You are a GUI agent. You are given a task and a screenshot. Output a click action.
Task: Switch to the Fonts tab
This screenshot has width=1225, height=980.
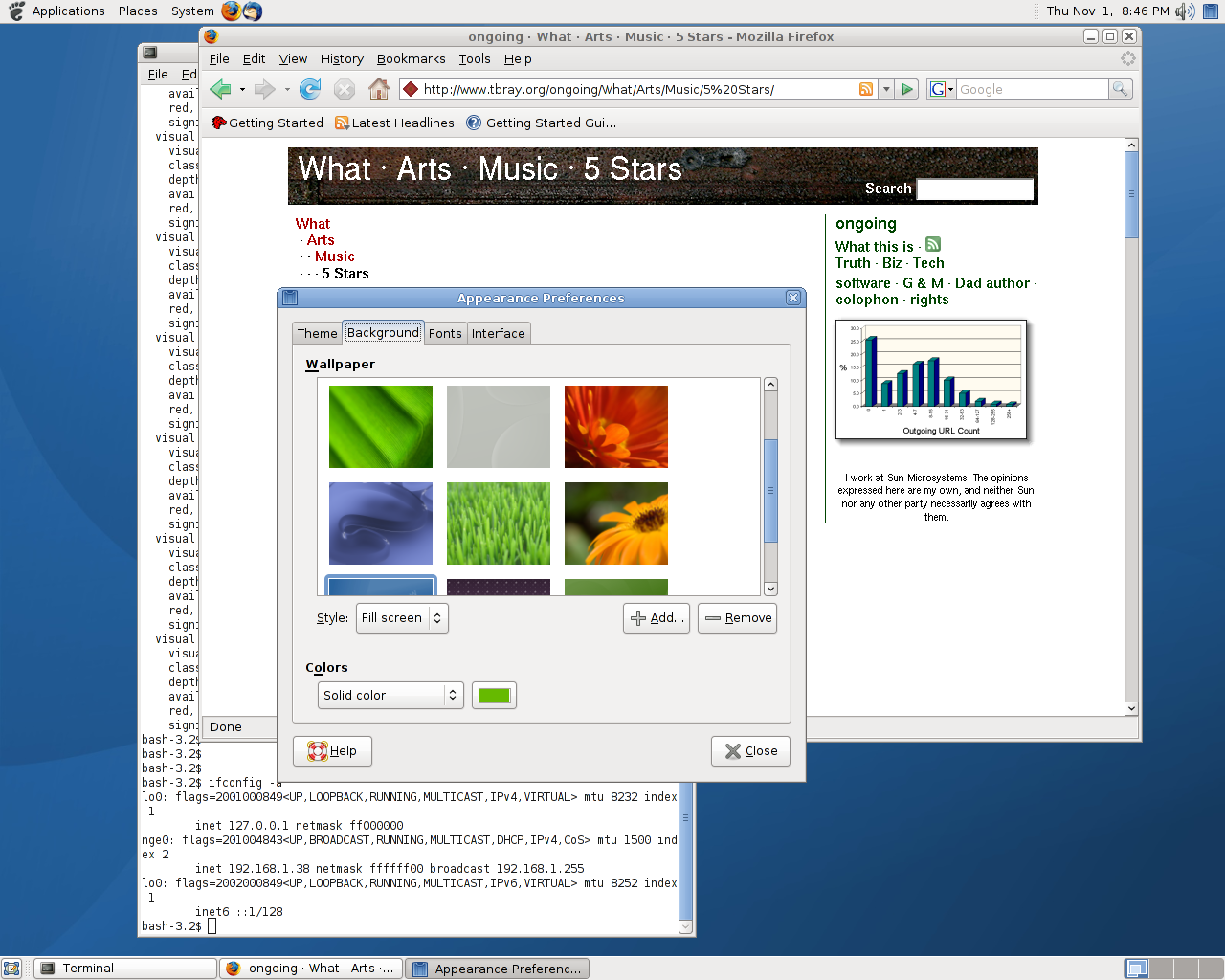pos(445,333)
